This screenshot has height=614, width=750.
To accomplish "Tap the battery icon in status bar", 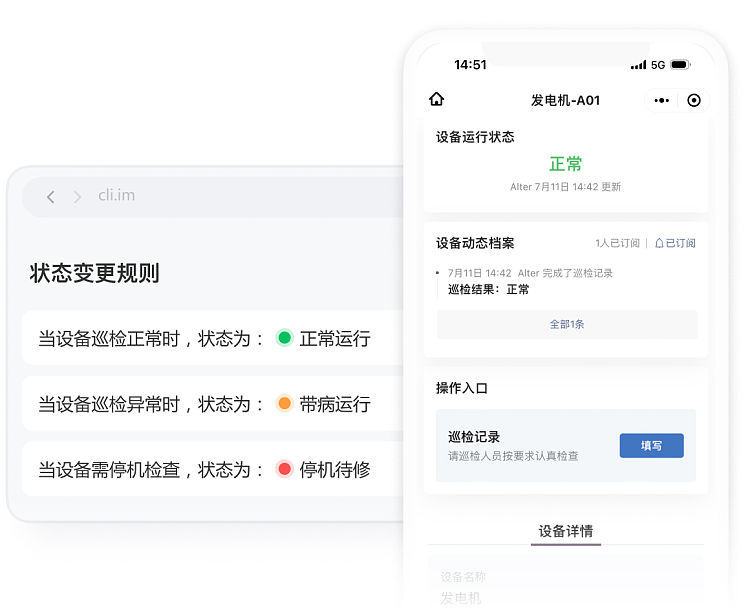I will pos(680,65).
